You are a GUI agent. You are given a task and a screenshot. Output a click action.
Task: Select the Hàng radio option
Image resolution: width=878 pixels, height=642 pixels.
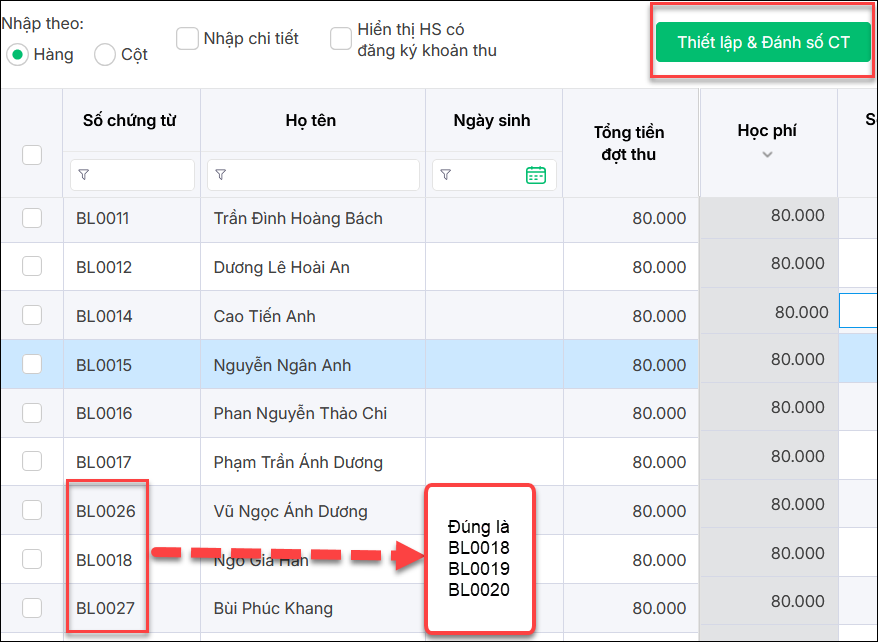(17, 54)
